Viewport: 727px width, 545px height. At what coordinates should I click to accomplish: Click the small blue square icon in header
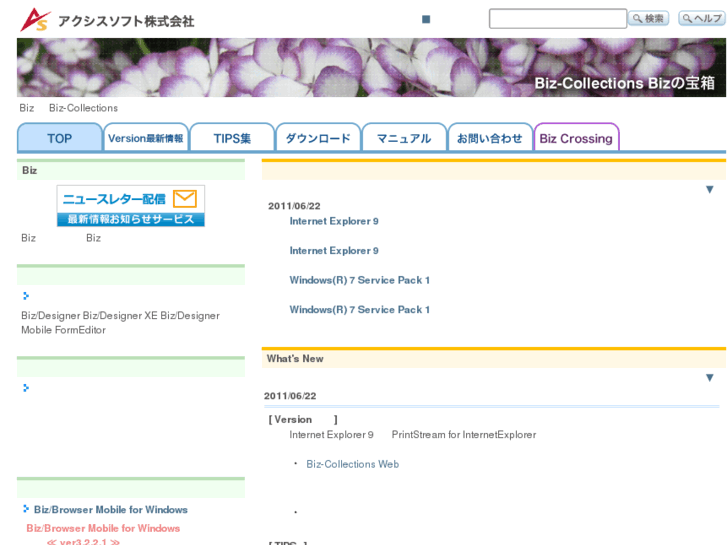pos(426,19)
